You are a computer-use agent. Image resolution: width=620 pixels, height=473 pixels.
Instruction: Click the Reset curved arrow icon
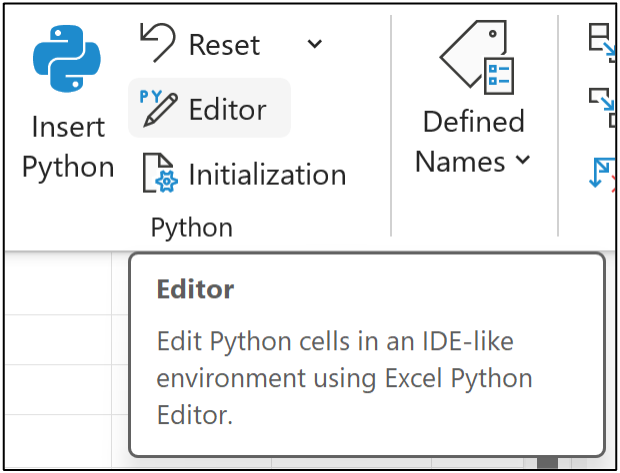[157, 42]
